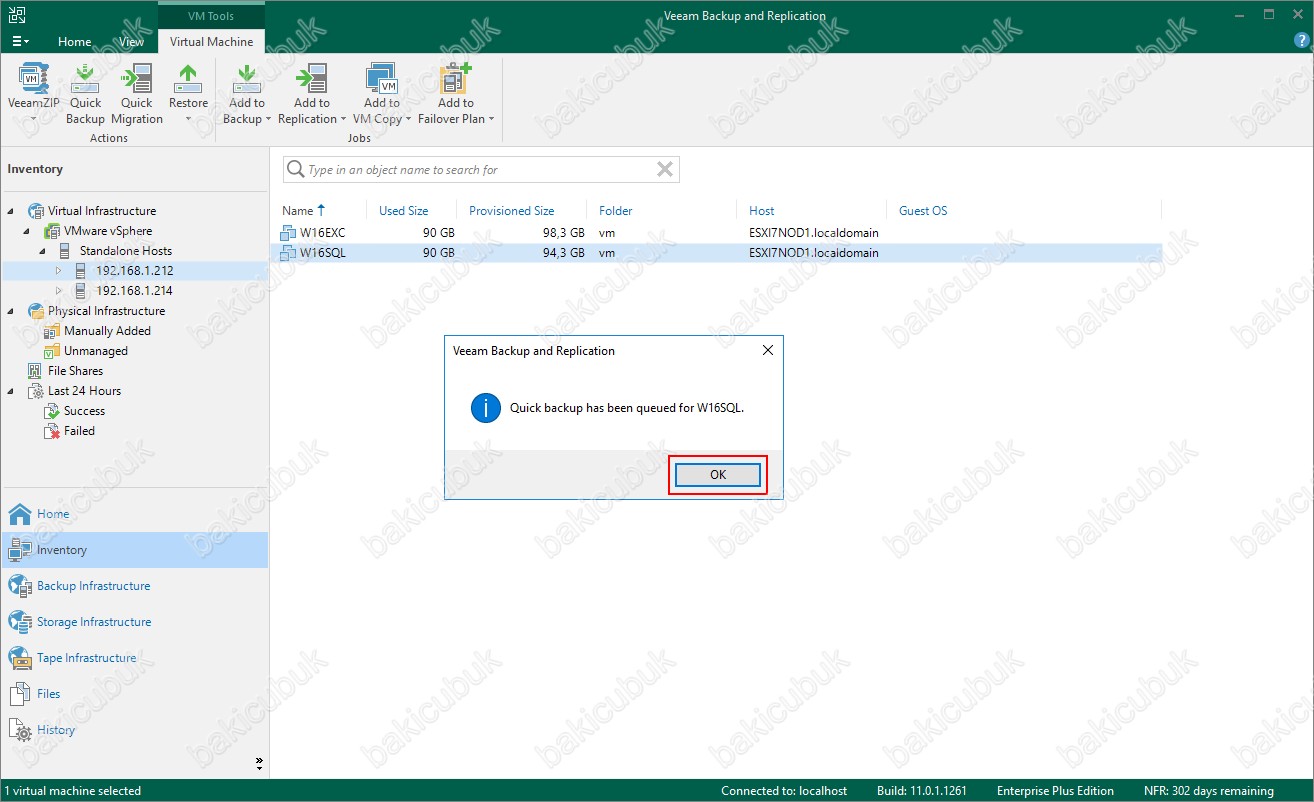Expand the 192.168.1.214 host node
The width and height of the screenshot is (1314, 802).
click(x=59, y=291)
